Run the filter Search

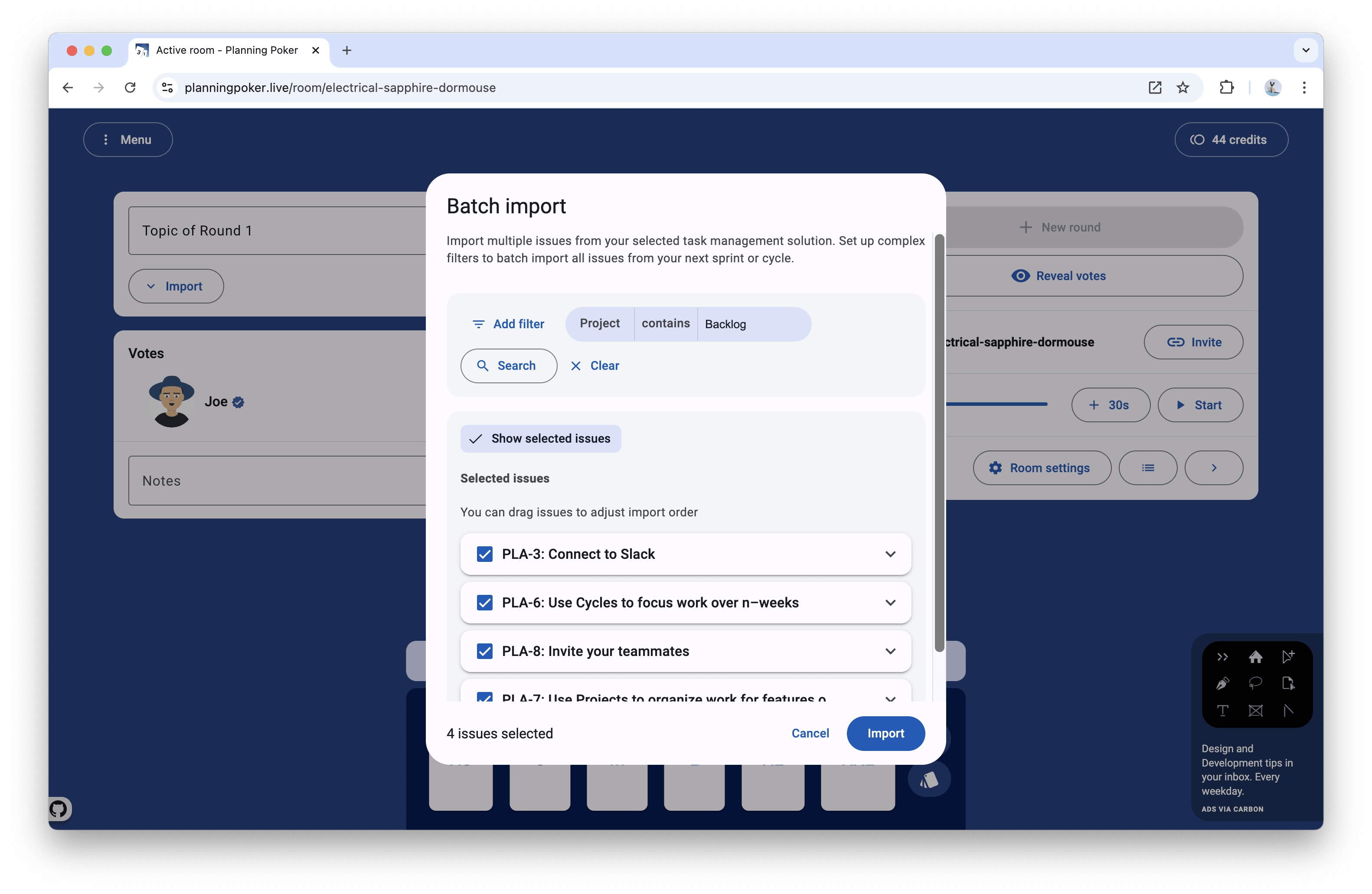[509, 366]
